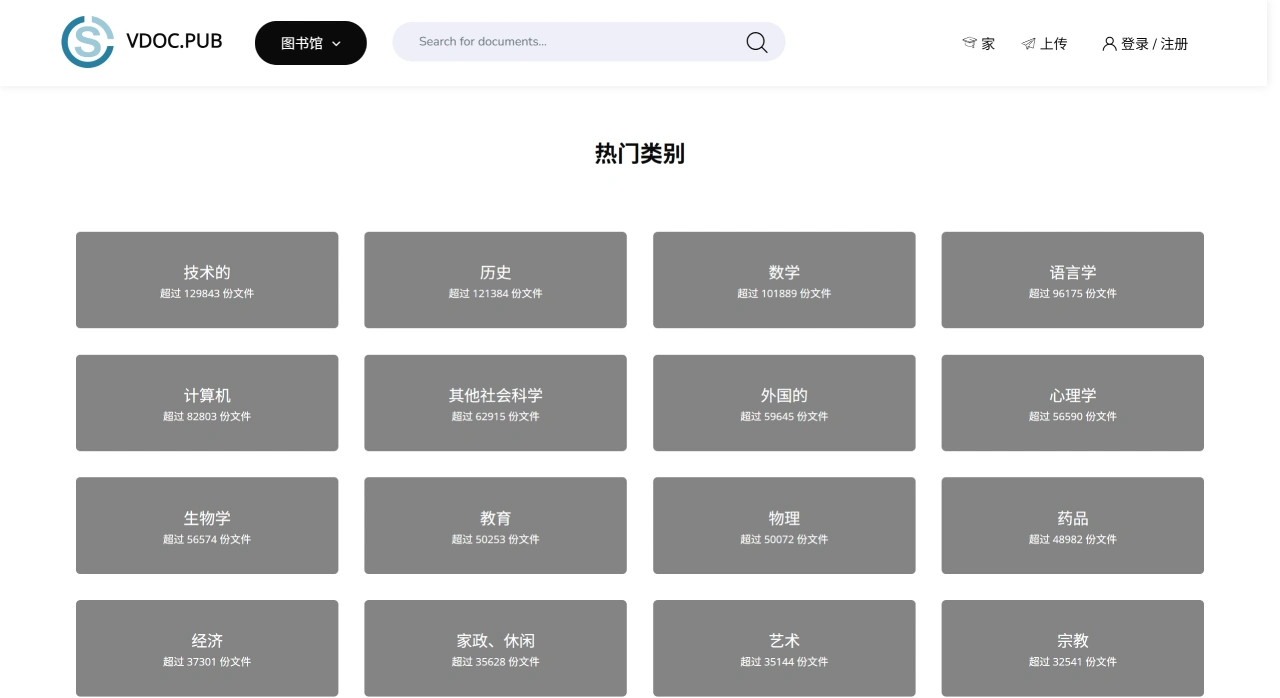
Task: Navigate to 家 in the header
Action: (988, 44)
